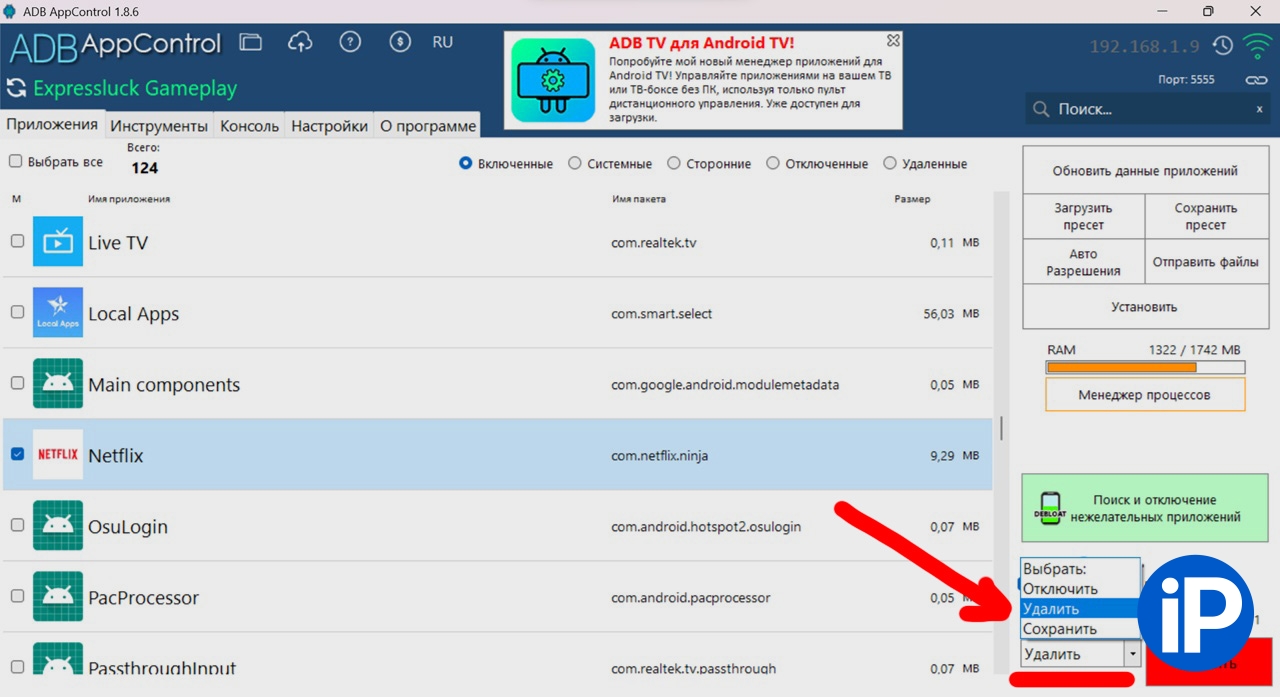Clear search with the x button
1280x697 pixels.
[1259, 109]
